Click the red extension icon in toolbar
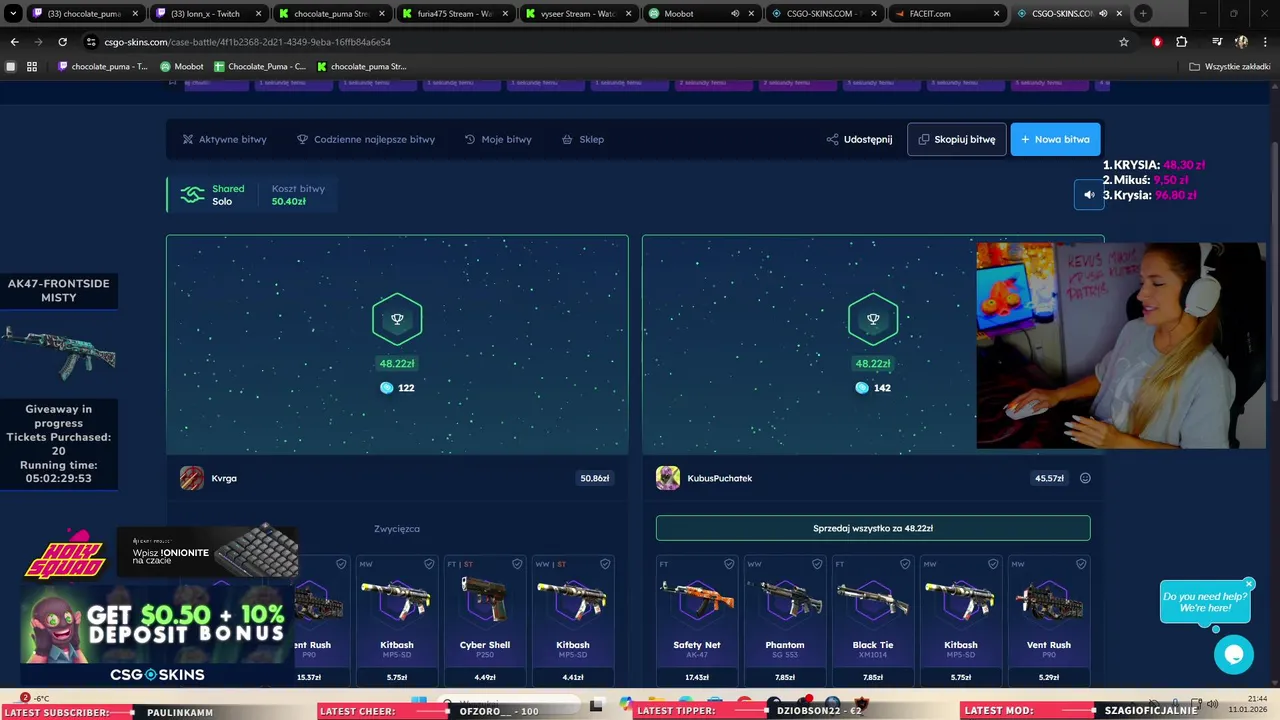Viewport: 1280px width, 720px height. coord(1157,42)
